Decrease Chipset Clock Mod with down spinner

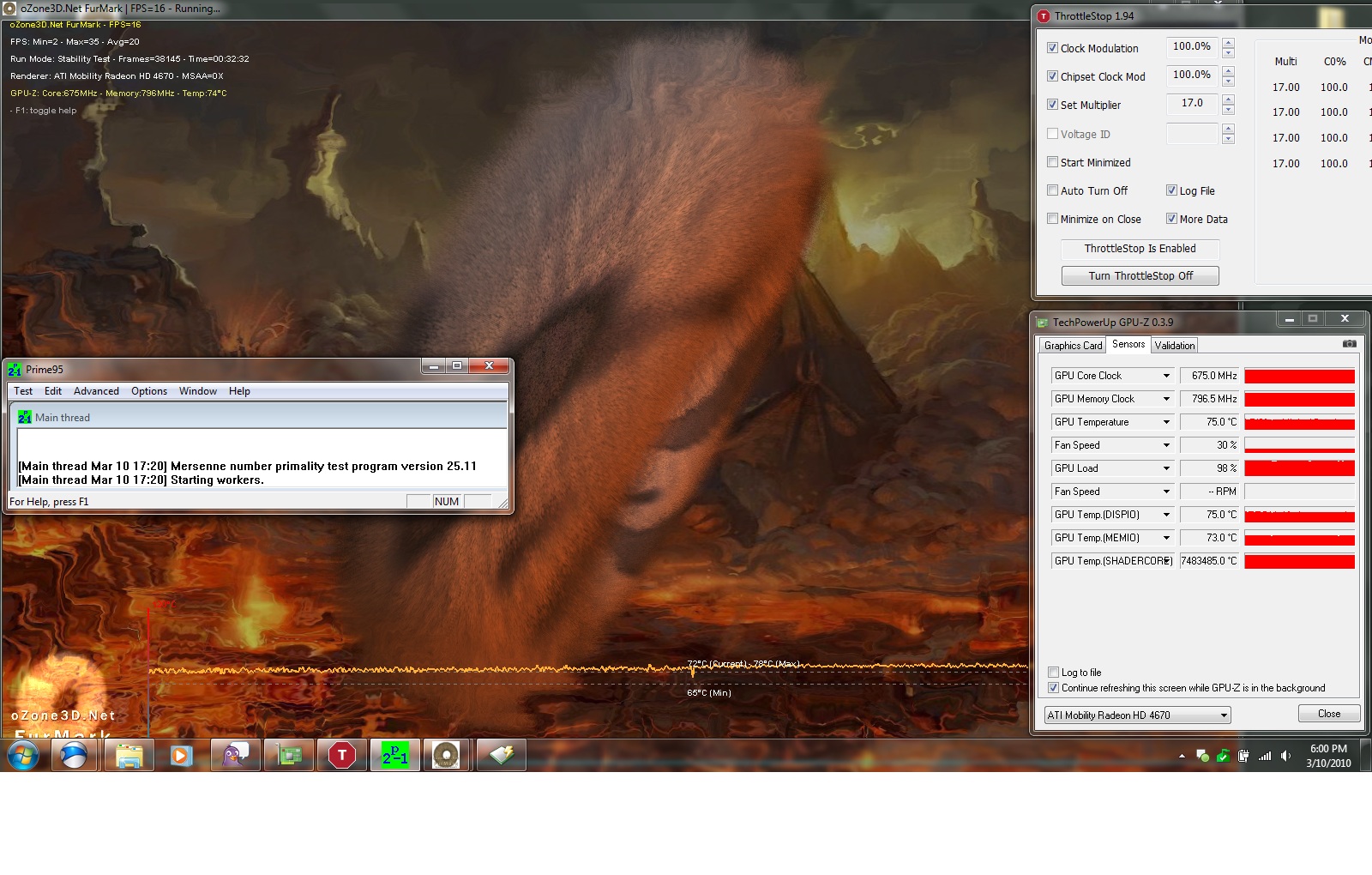tap(1228, 81)
